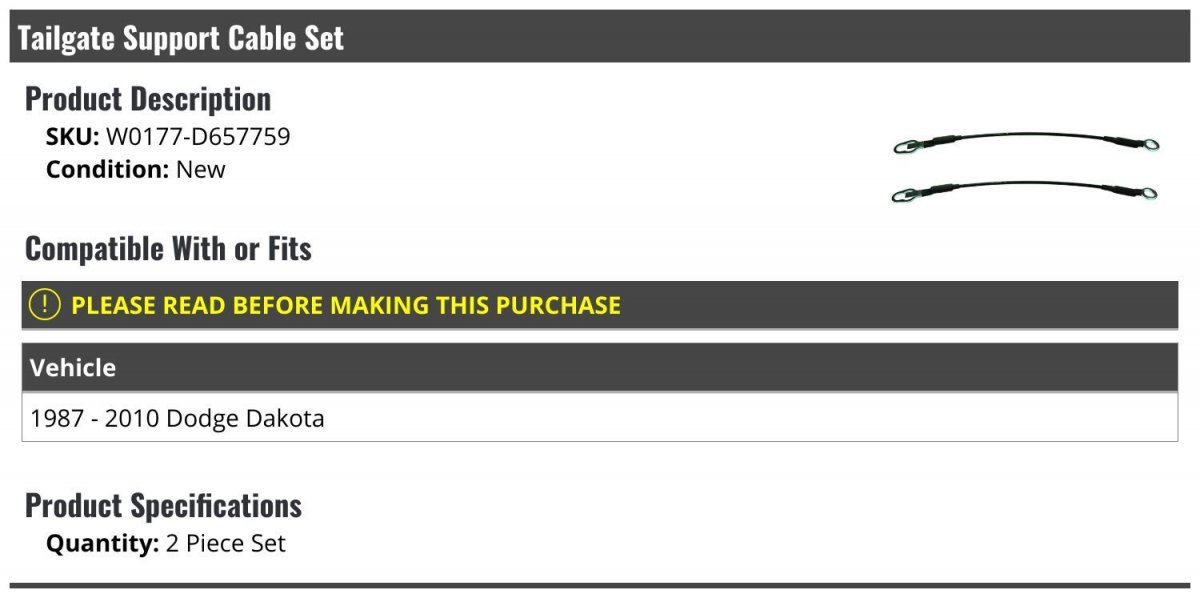Click the Quantity label
This screenshot has width=1200, height=598.
103,544
